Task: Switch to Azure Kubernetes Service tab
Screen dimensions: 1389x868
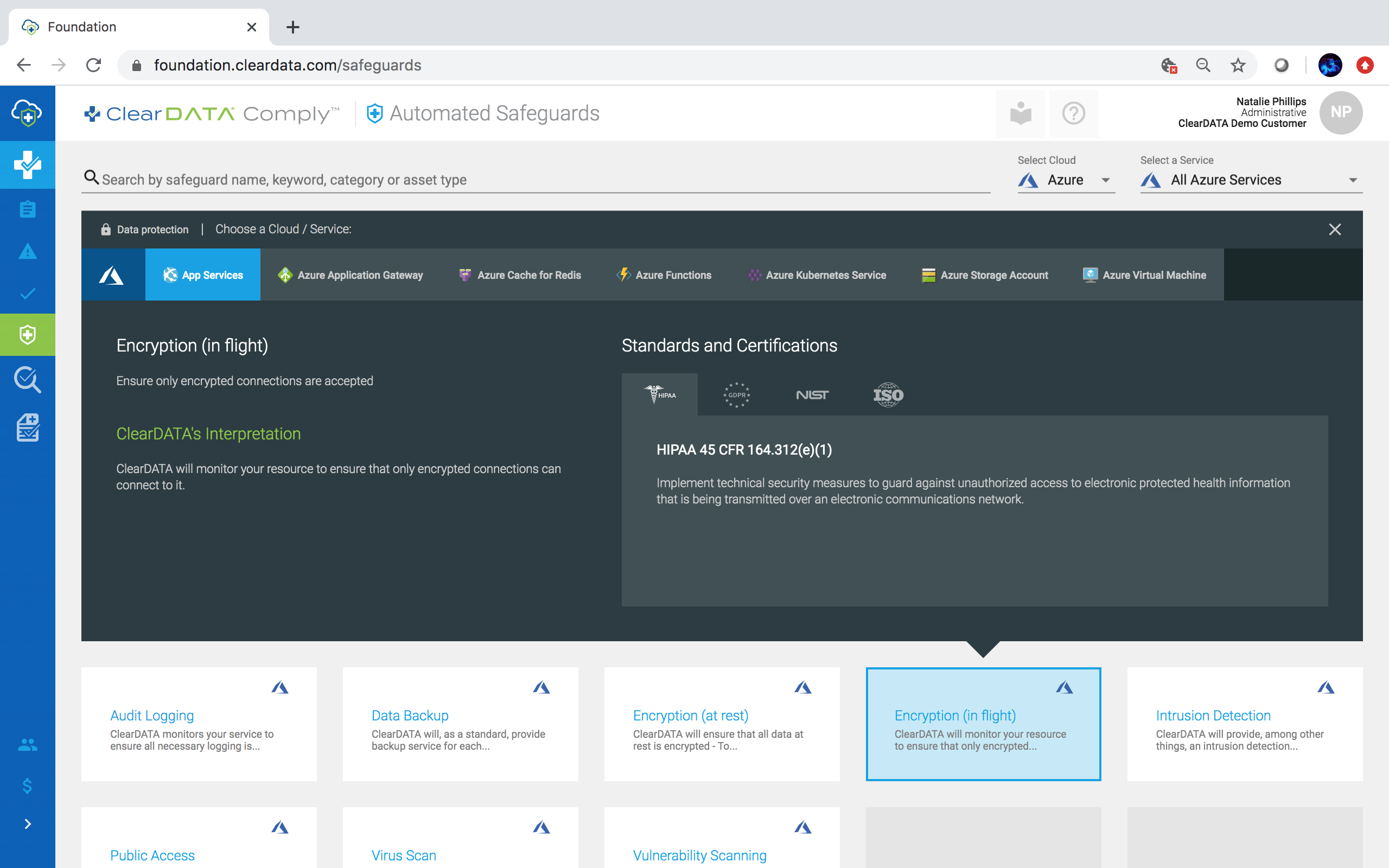Action: point(817,275)
